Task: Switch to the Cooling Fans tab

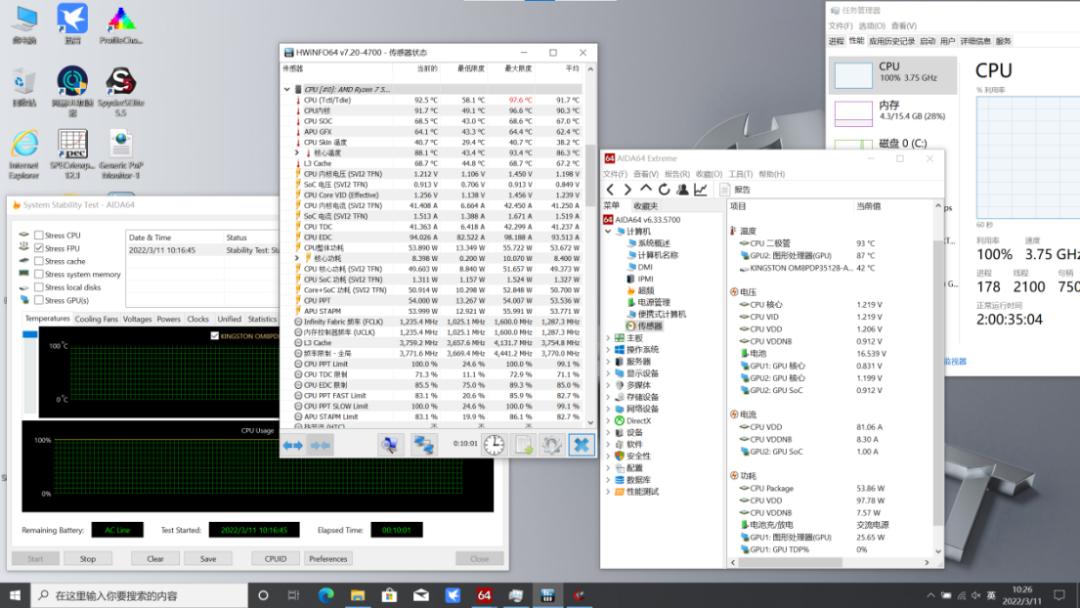Action: pos(96,319)
